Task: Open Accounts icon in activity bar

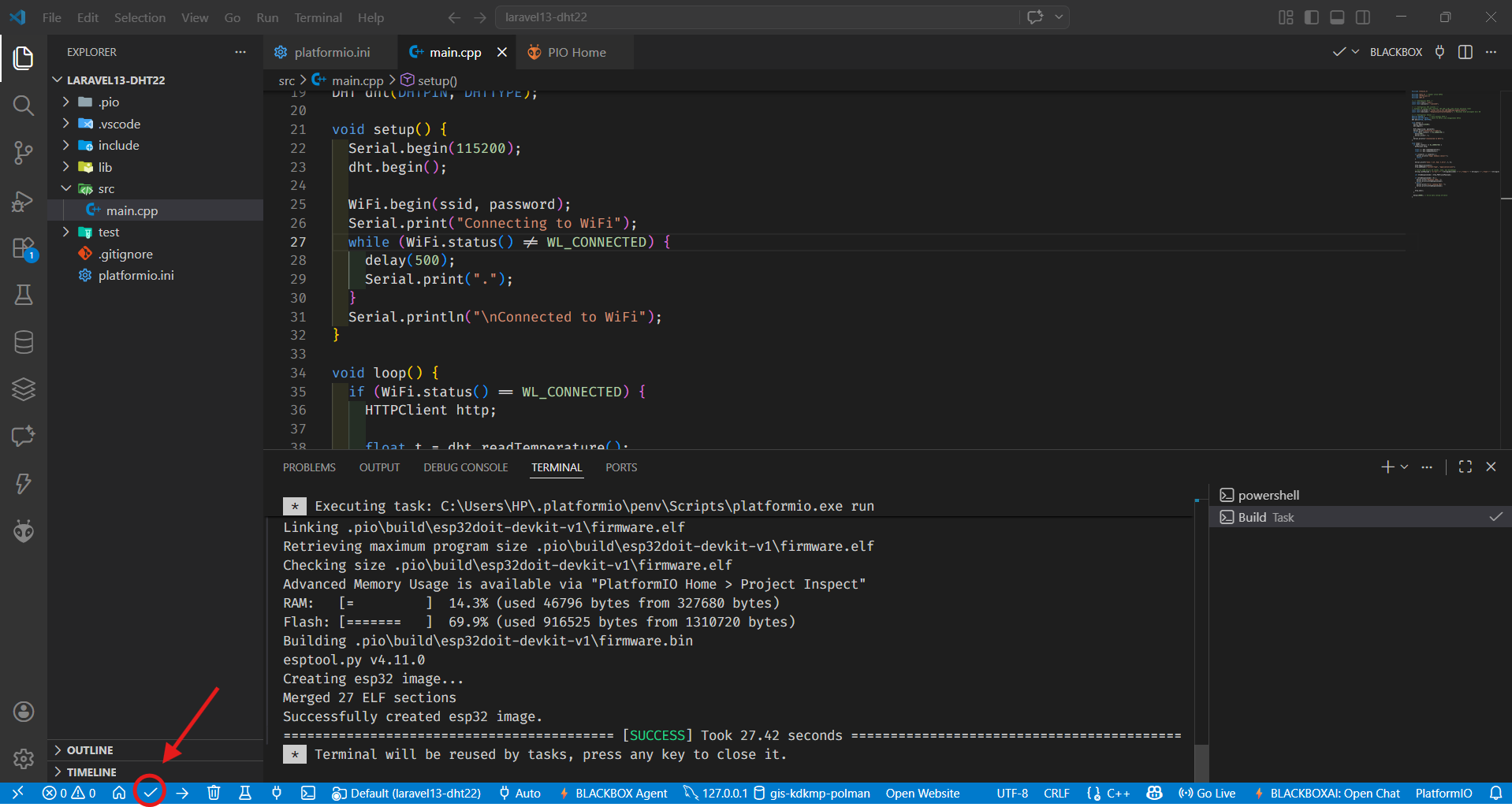Action: point(24,712)
